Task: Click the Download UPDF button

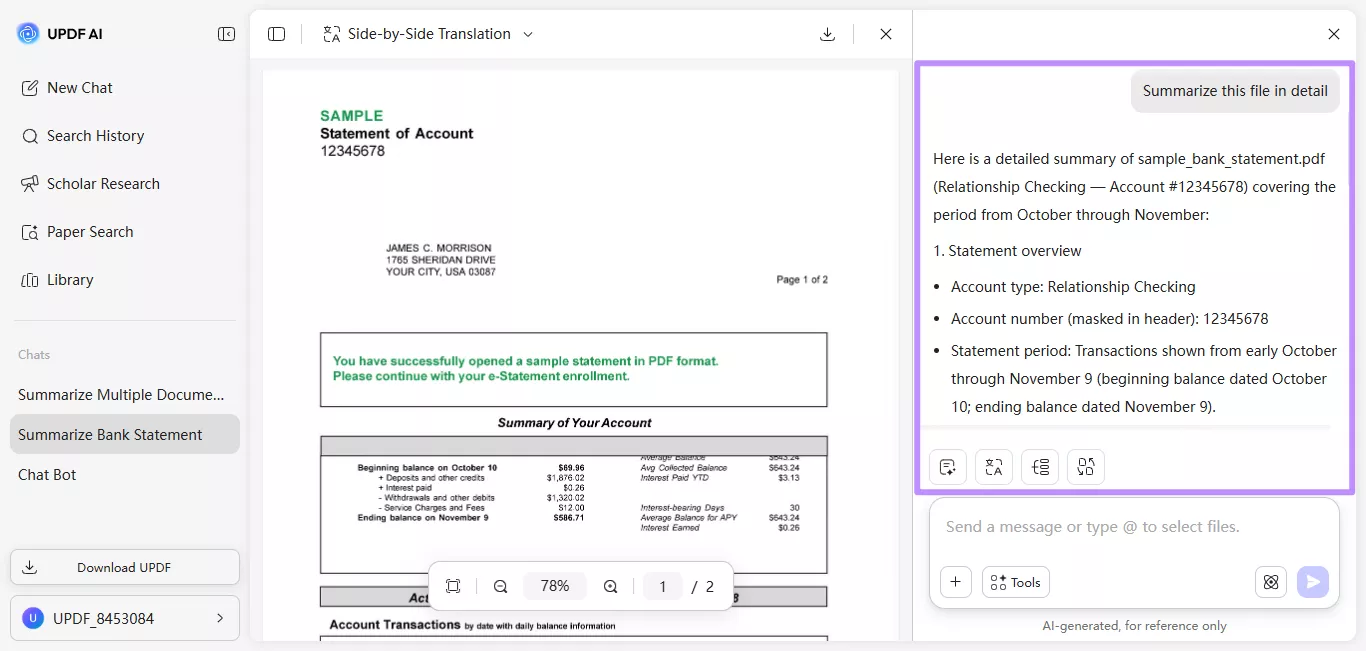Action: click(x=124, y=567)
